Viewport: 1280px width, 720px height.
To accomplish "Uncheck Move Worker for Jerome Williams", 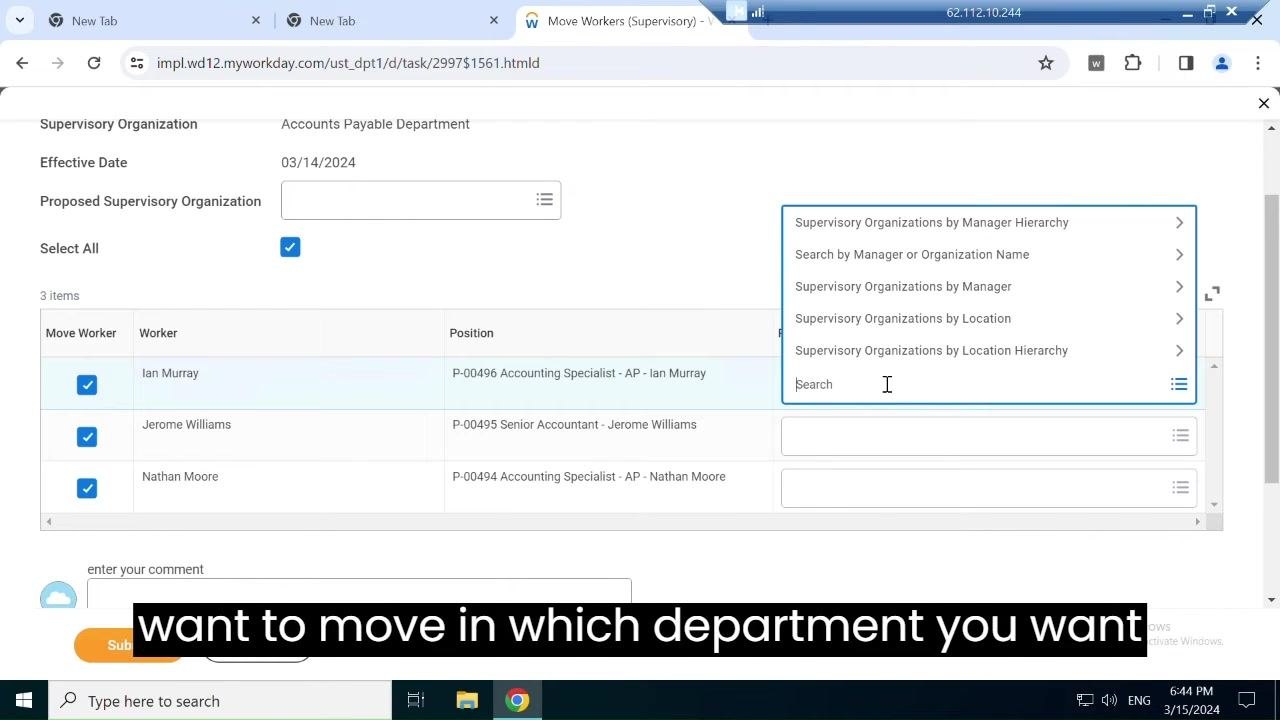I will 87,437.
